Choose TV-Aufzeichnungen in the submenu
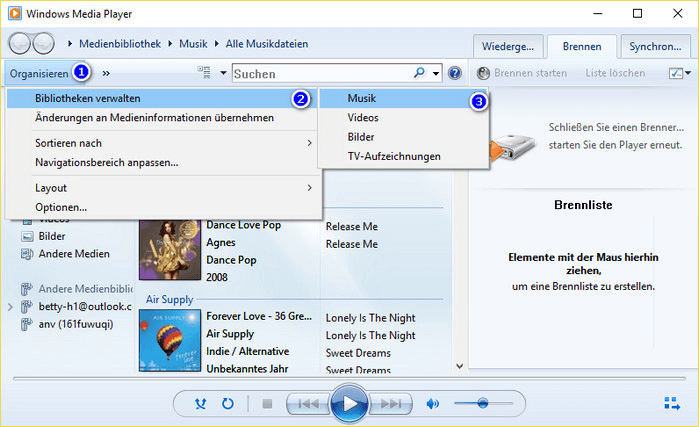 tap(403, 156)
